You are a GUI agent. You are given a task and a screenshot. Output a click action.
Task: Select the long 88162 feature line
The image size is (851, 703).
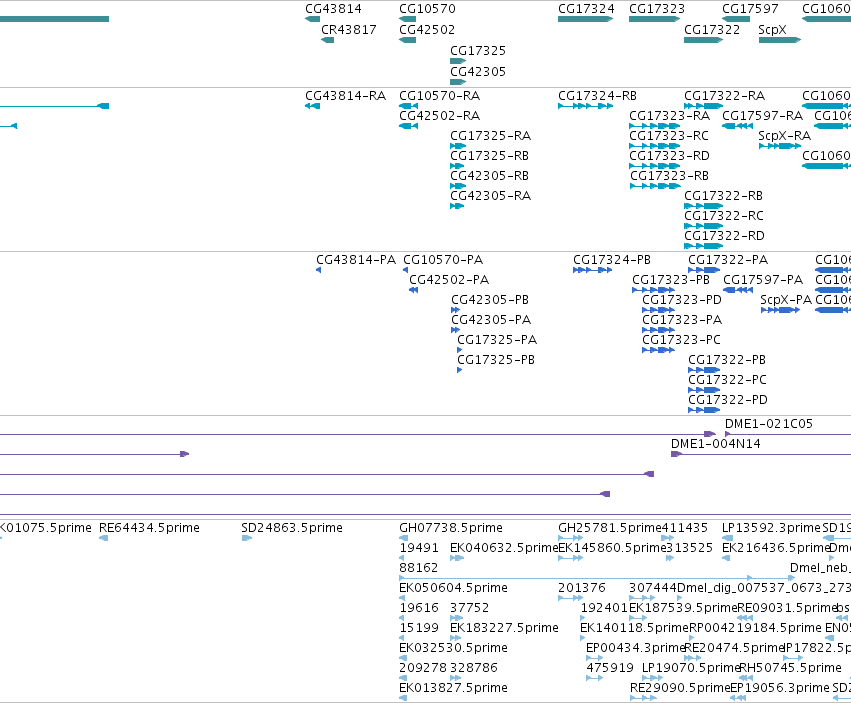tap(596, 578)
